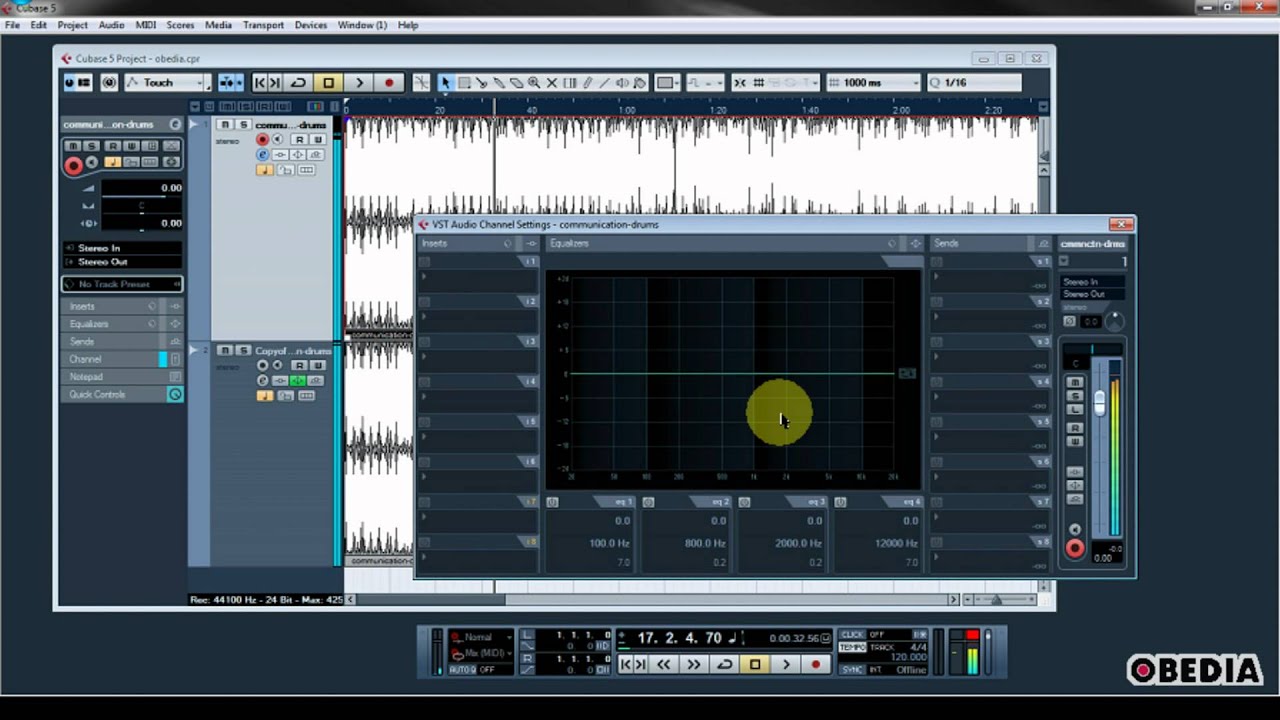Click the project horizontal scrollbar

[x=650, y=599]
